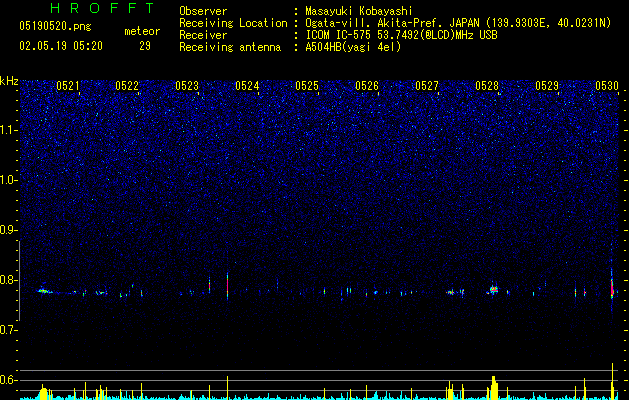Click the Observer label
The height and width of the screenshot is (400, 629).
[203, 11]
